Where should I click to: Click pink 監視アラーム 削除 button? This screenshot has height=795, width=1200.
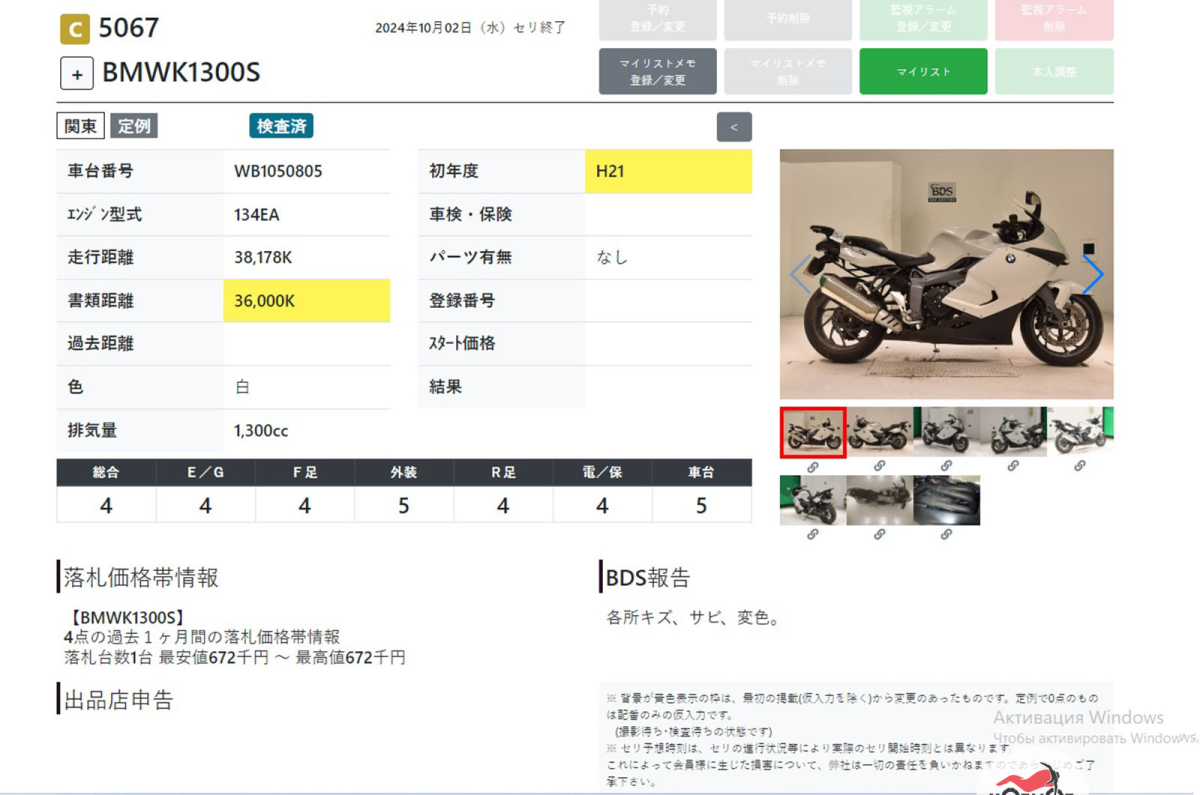click(1054, 18)
